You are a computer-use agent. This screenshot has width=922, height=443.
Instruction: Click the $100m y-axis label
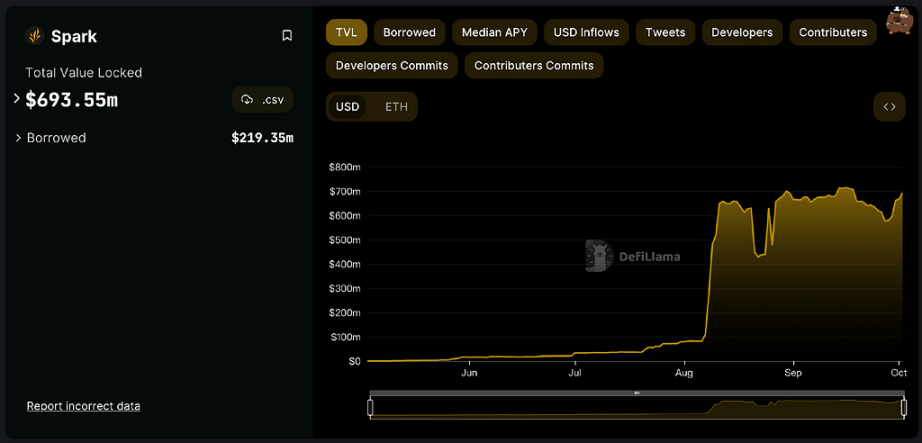(345, 337)
